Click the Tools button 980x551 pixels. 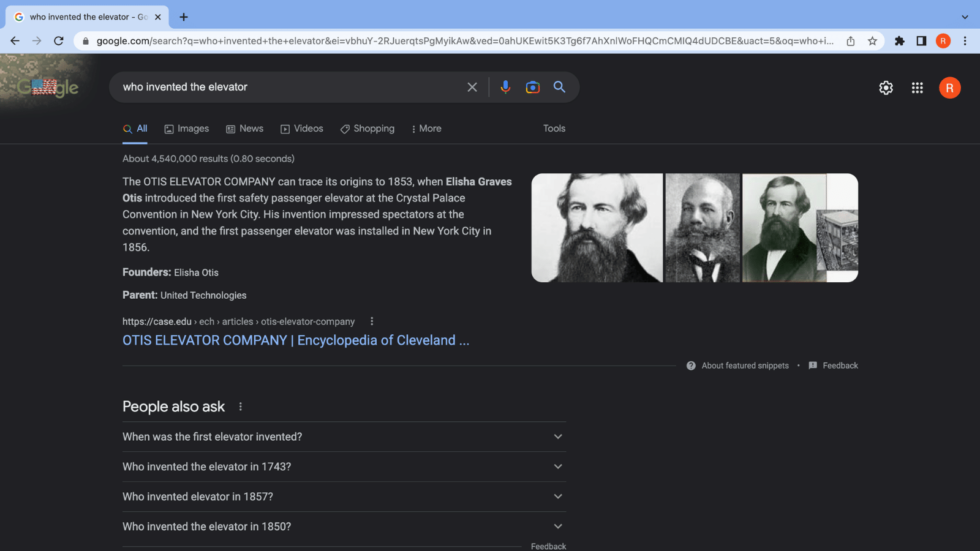554,129
